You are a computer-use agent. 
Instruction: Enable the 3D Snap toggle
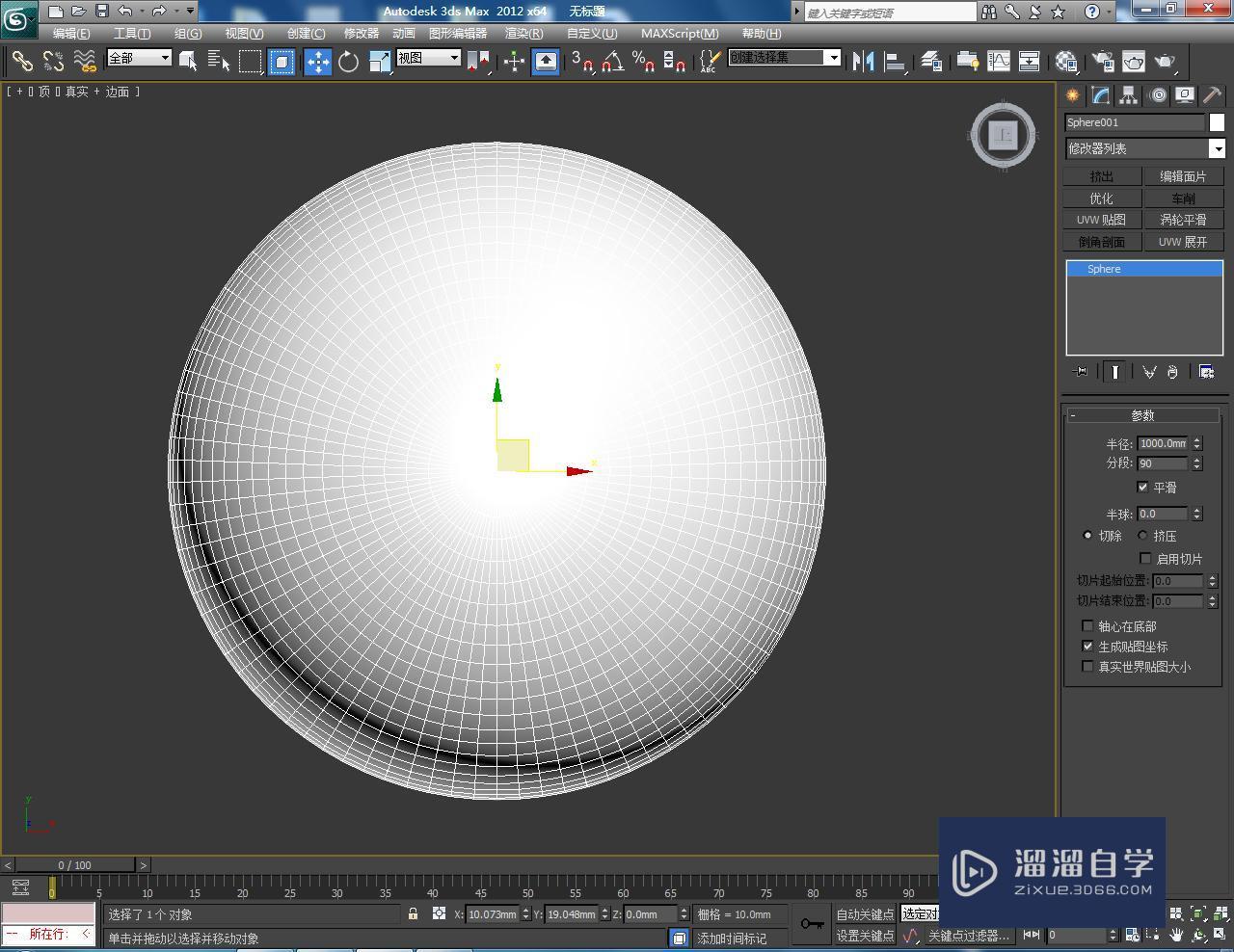tap(577, 61)
